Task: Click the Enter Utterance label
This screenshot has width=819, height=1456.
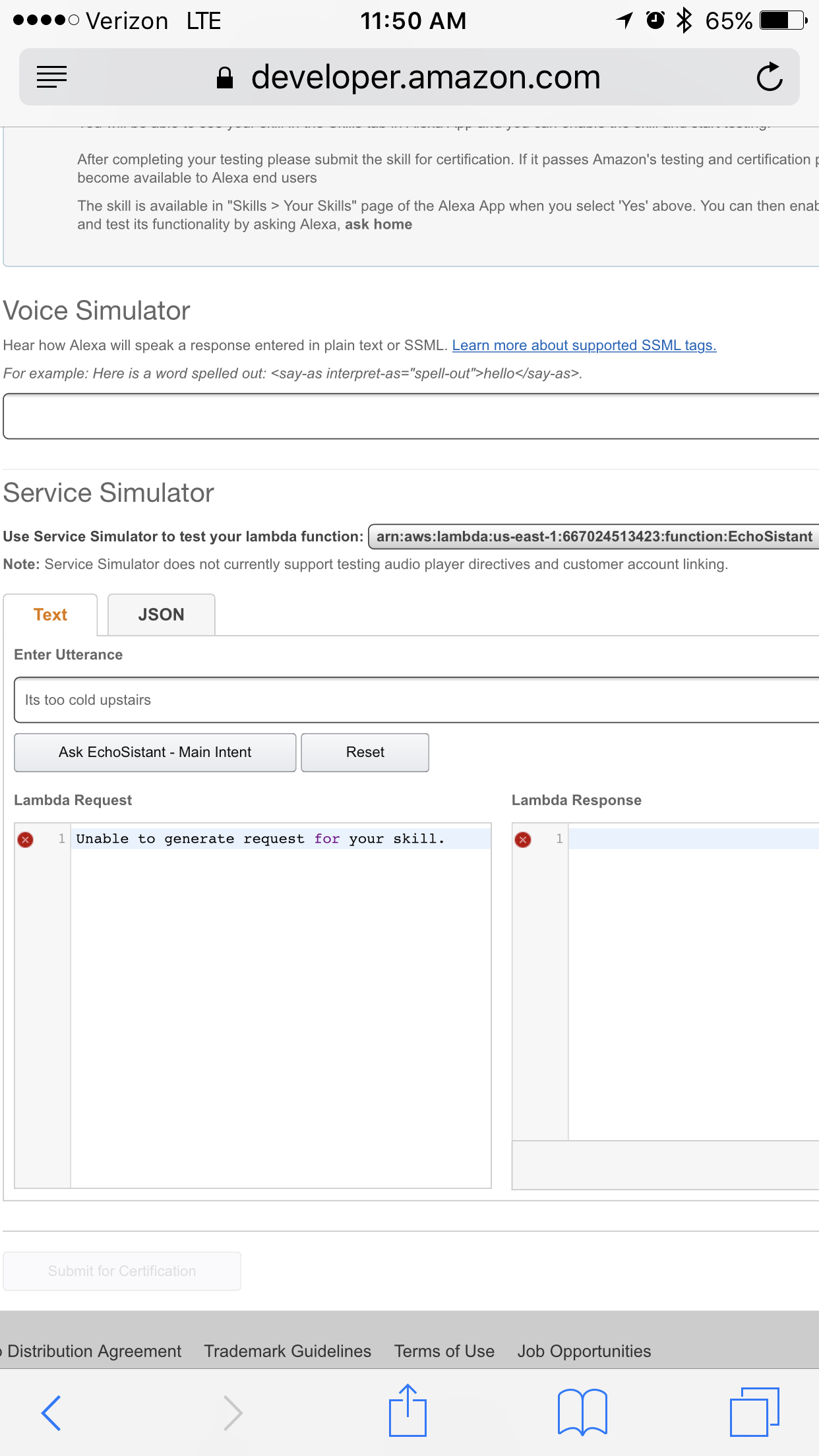Action: tap(69, 655)
